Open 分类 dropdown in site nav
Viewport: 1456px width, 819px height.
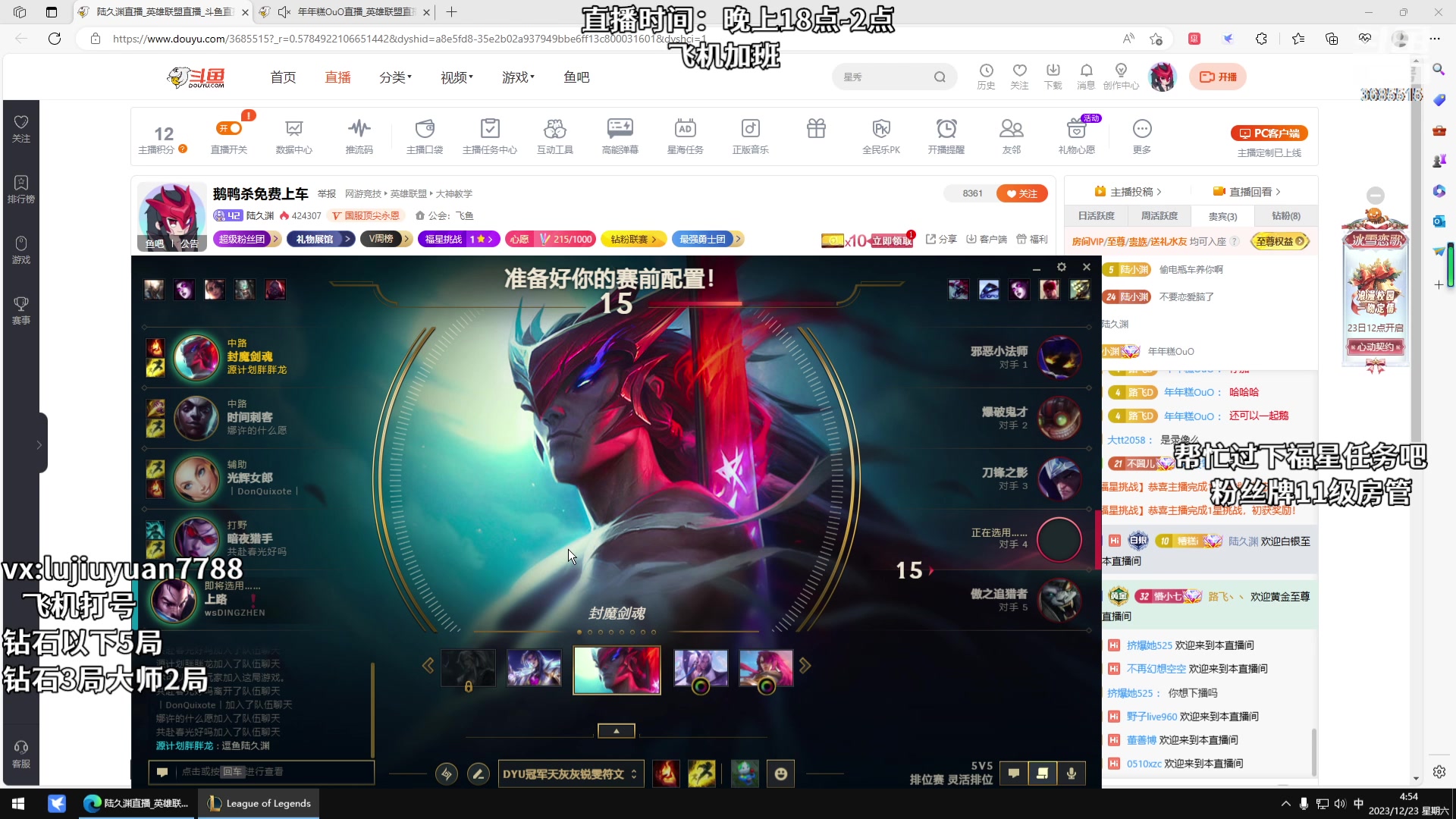pos(395,77)
